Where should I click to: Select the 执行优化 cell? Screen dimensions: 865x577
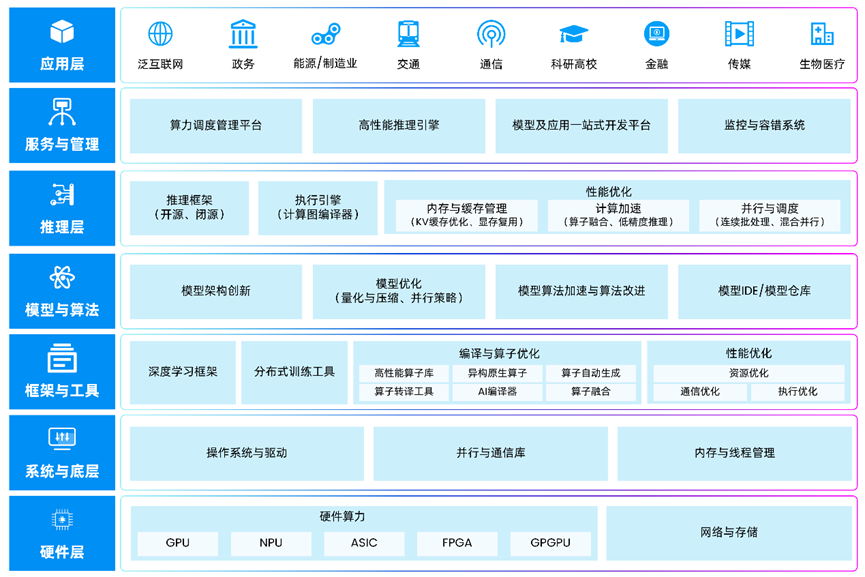pos(798,392)
